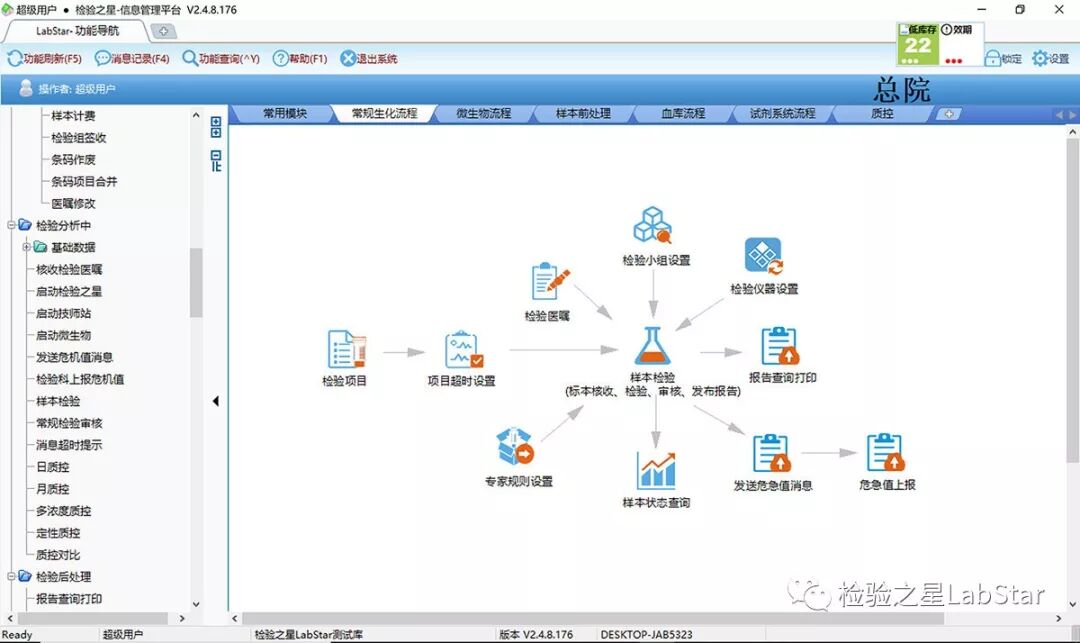Add a new flow tab after 质控

tap(948, 114)
